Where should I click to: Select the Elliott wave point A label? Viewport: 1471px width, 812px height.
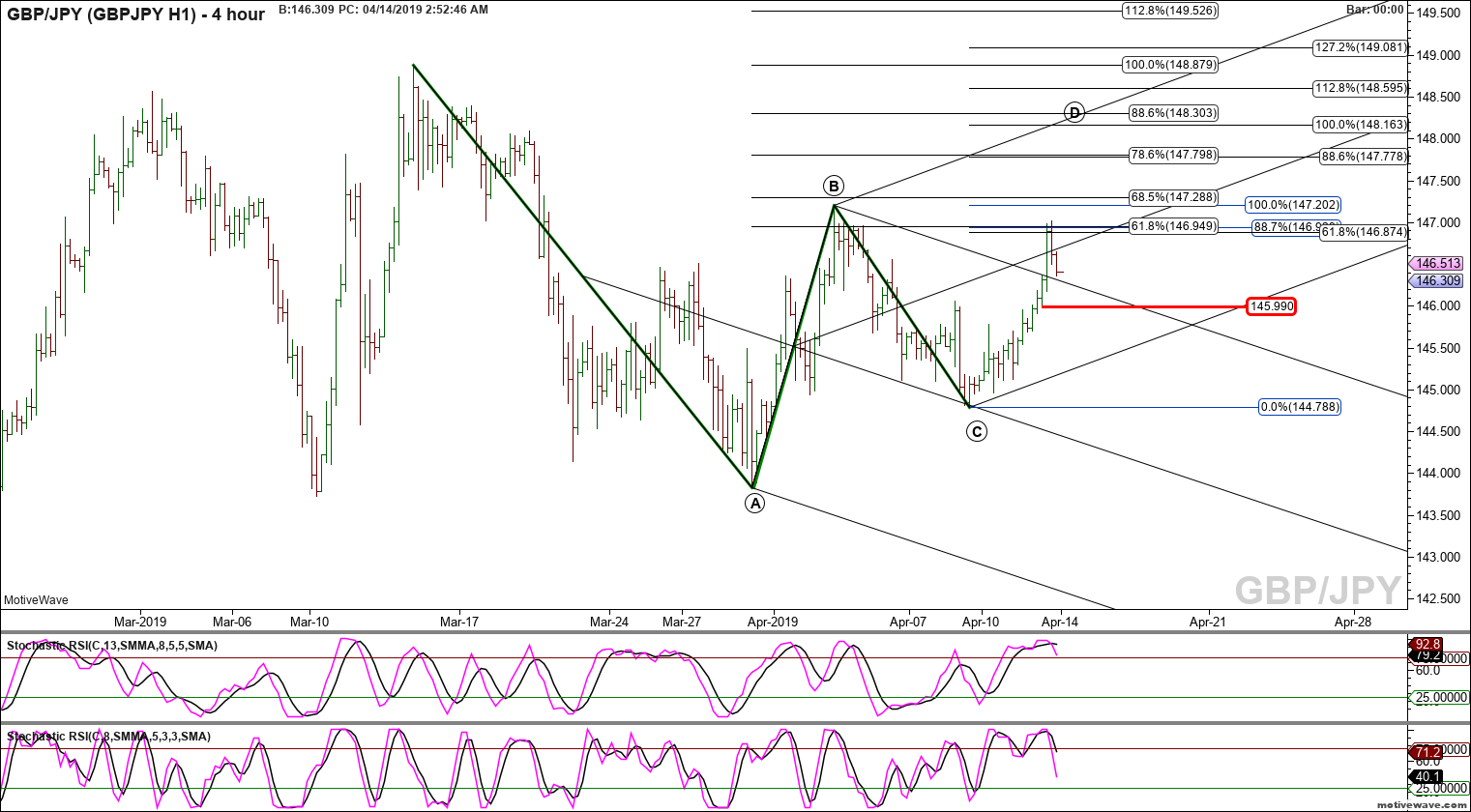pos(754,503)
